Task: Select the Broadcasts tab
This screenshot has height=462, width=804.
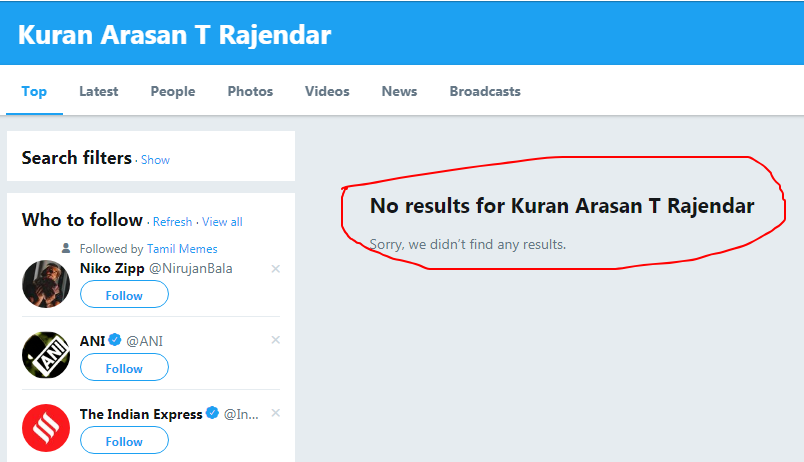Action: [x=485, y=91]
